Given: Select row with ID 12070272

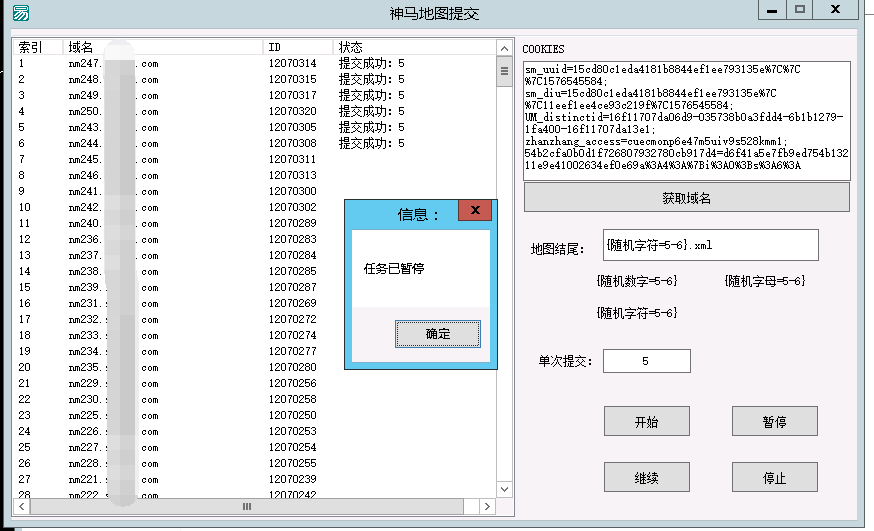Looking at the screenshot, I should [x=254, y=319].
